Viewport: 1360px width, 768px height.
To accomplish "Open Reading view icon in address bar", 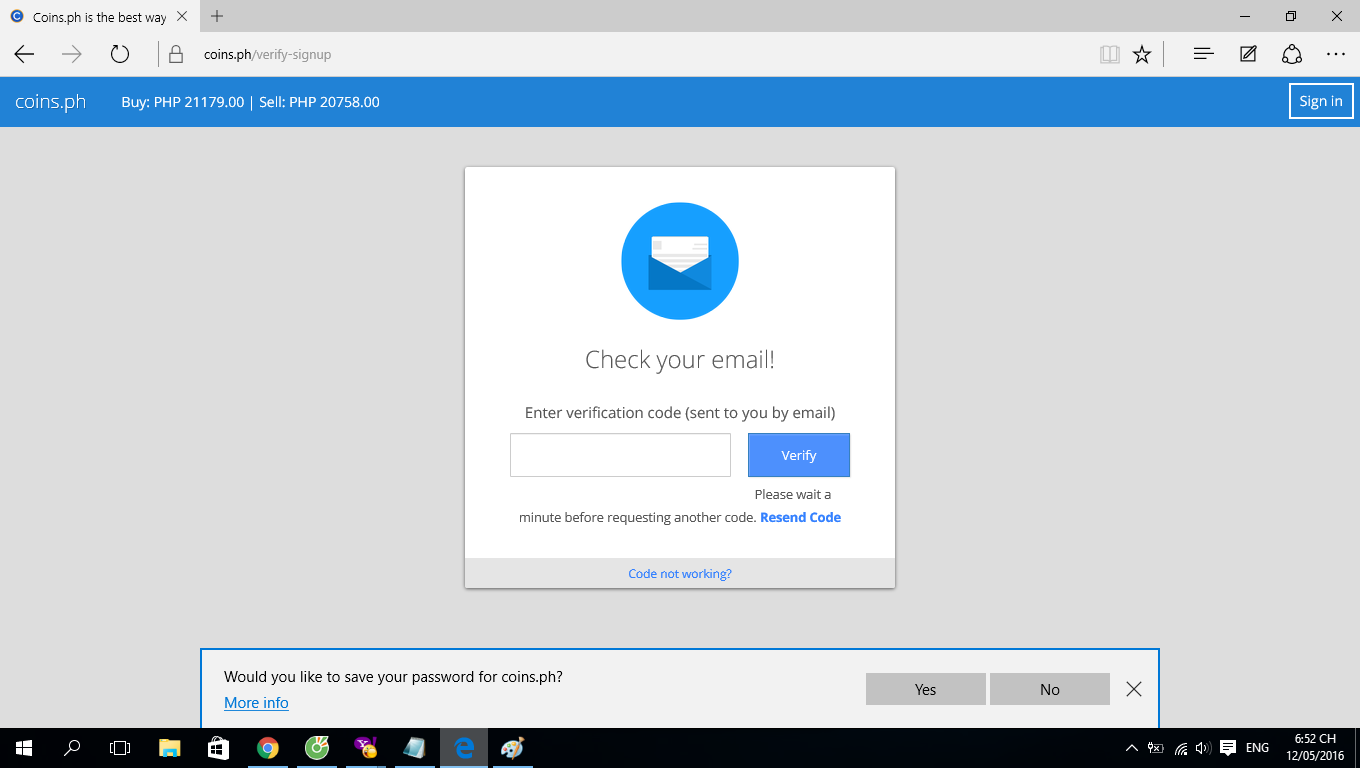I will pyautogui.click(x=1109, y=55).
